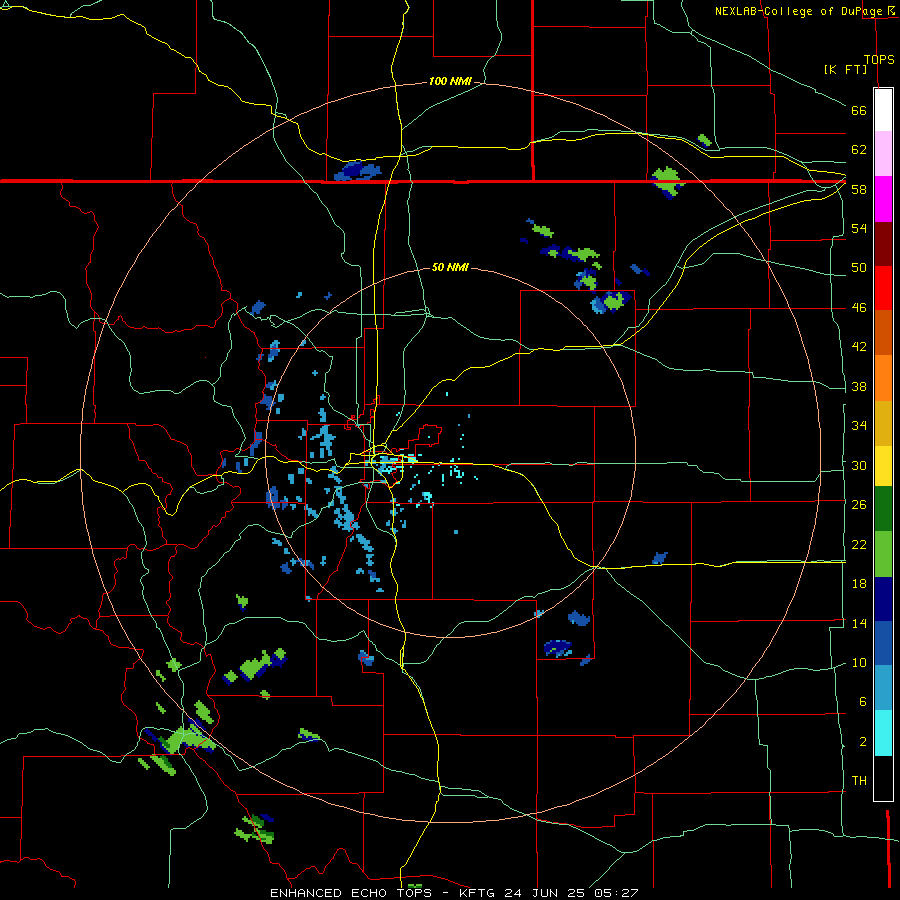Choose the medium blue legend swatch

coord(883,643)
